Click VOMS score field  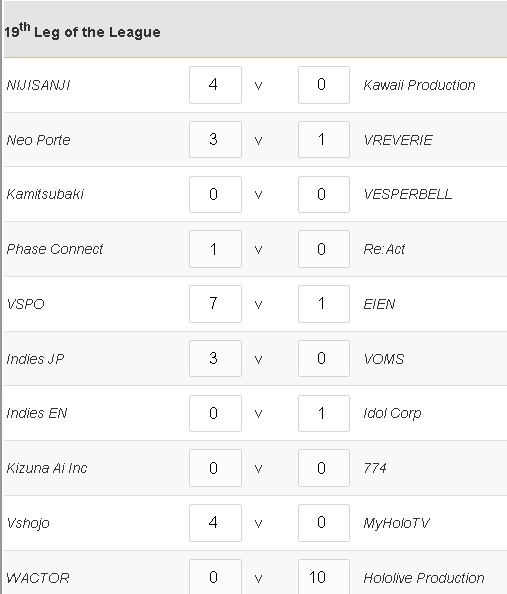[x=324, y=358]
